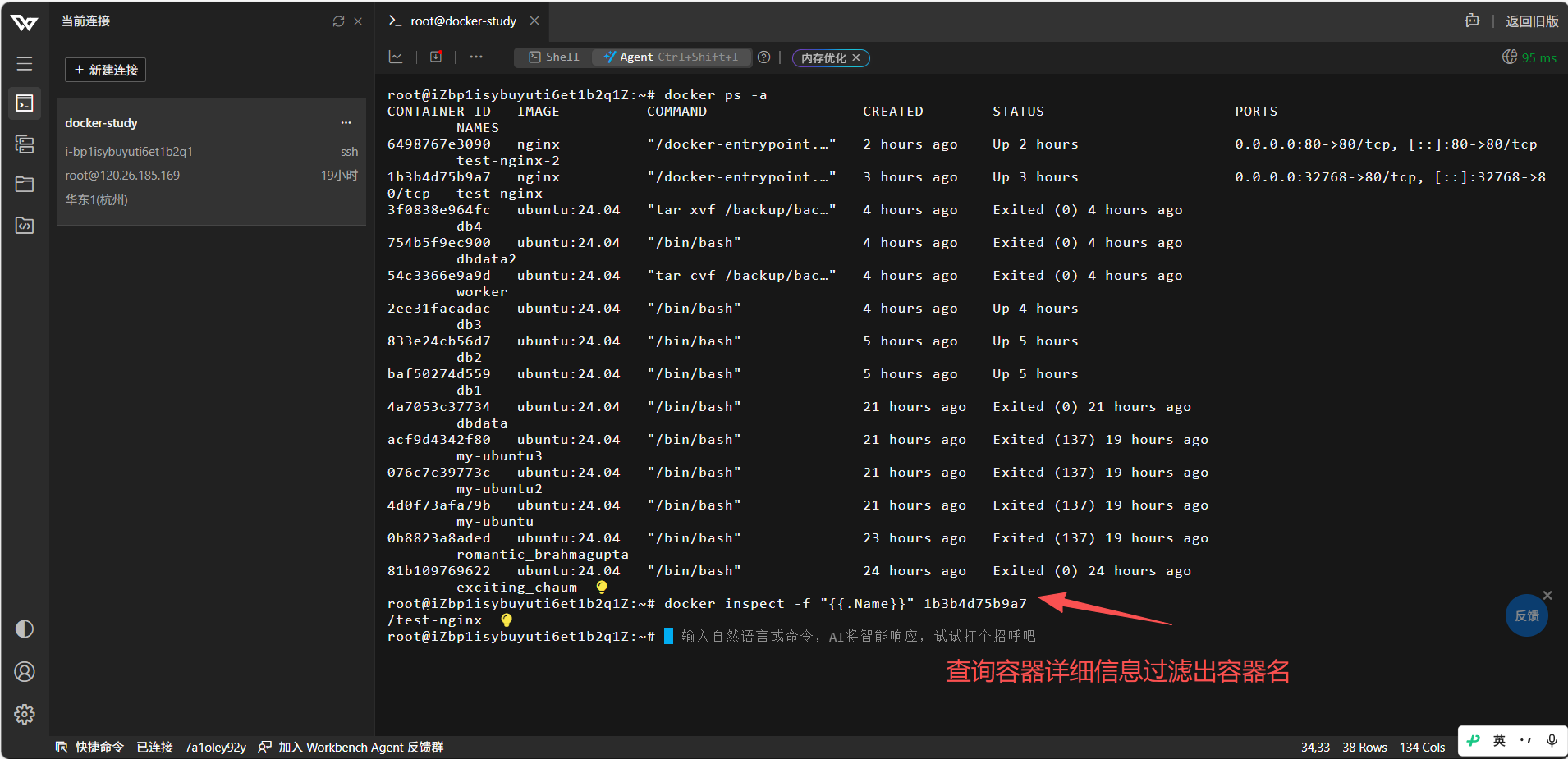Remove the 内存优化 tag
Image resolution: width=1568 pixels, height=759 pixels.
click(856, 57)
